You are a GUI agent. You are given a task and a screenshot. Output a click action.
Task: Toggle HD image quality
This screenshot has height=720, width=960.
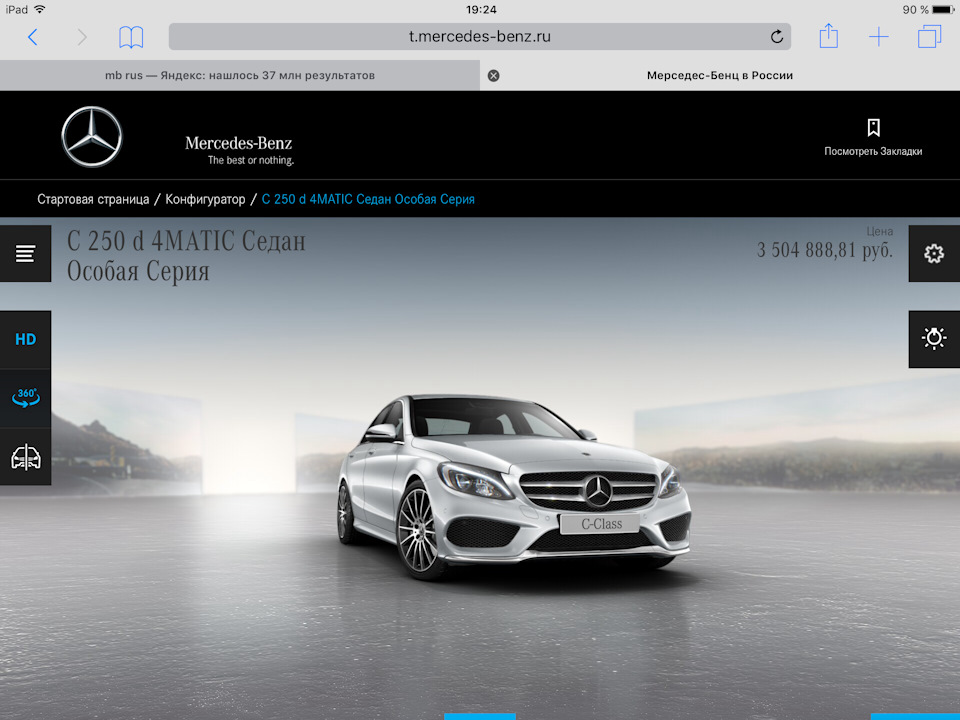point(25,339)
